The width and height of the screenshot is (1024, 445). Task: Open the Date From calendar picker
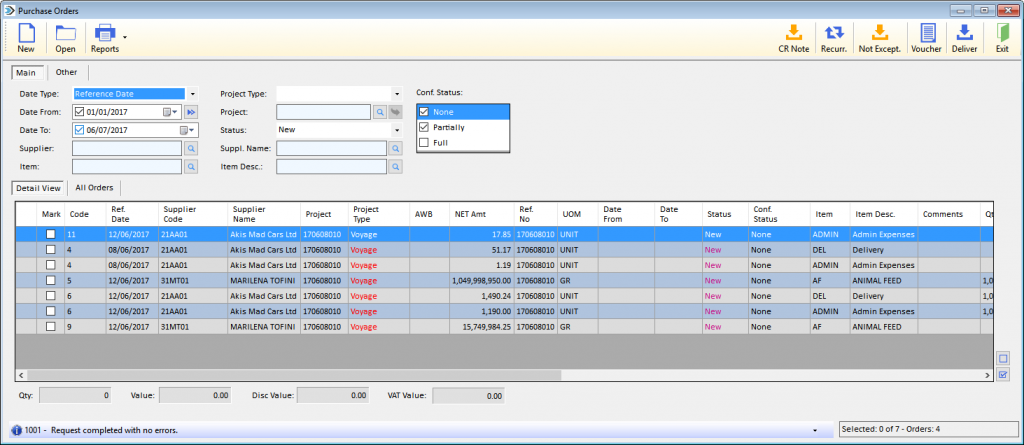[x=170, y=112]
